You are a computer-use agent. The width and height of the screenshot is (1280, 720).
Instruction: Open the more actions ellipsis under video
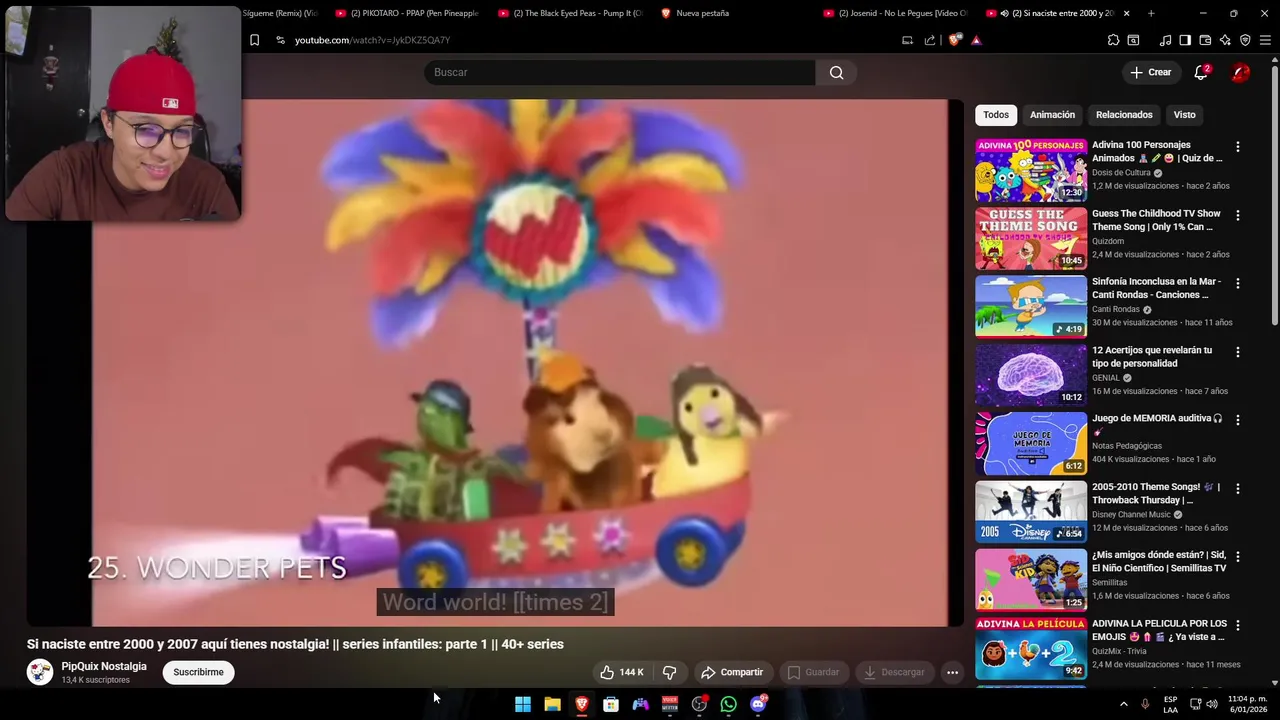[x=952, y=672]
